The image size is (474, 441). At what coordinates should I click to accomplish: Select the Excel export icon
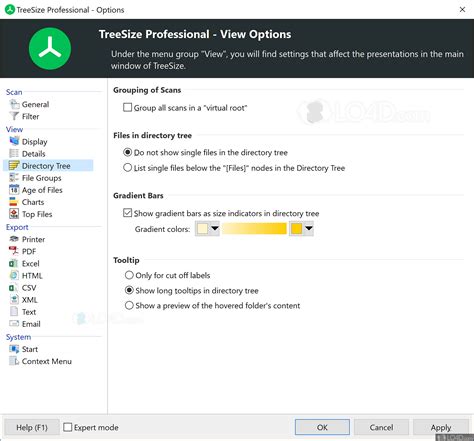(x=14, y=263)
